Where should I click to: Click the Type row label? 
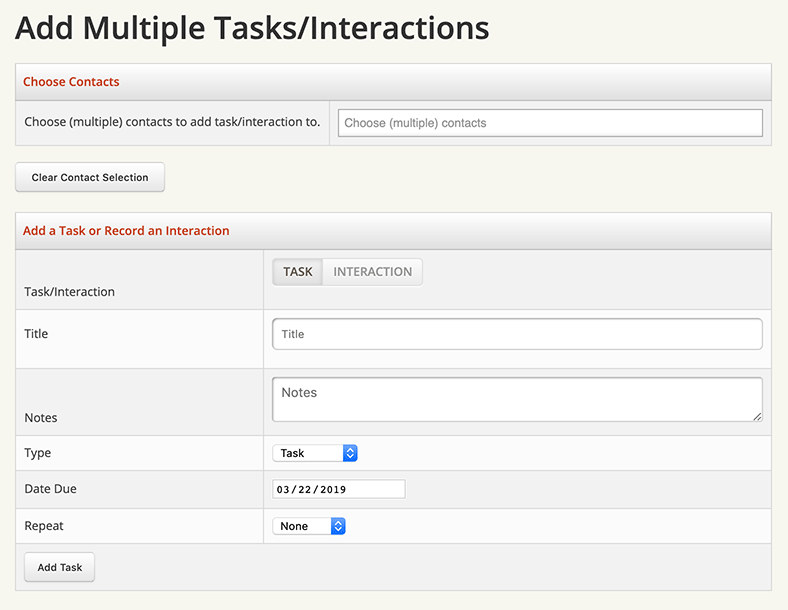tap(38, 453)
